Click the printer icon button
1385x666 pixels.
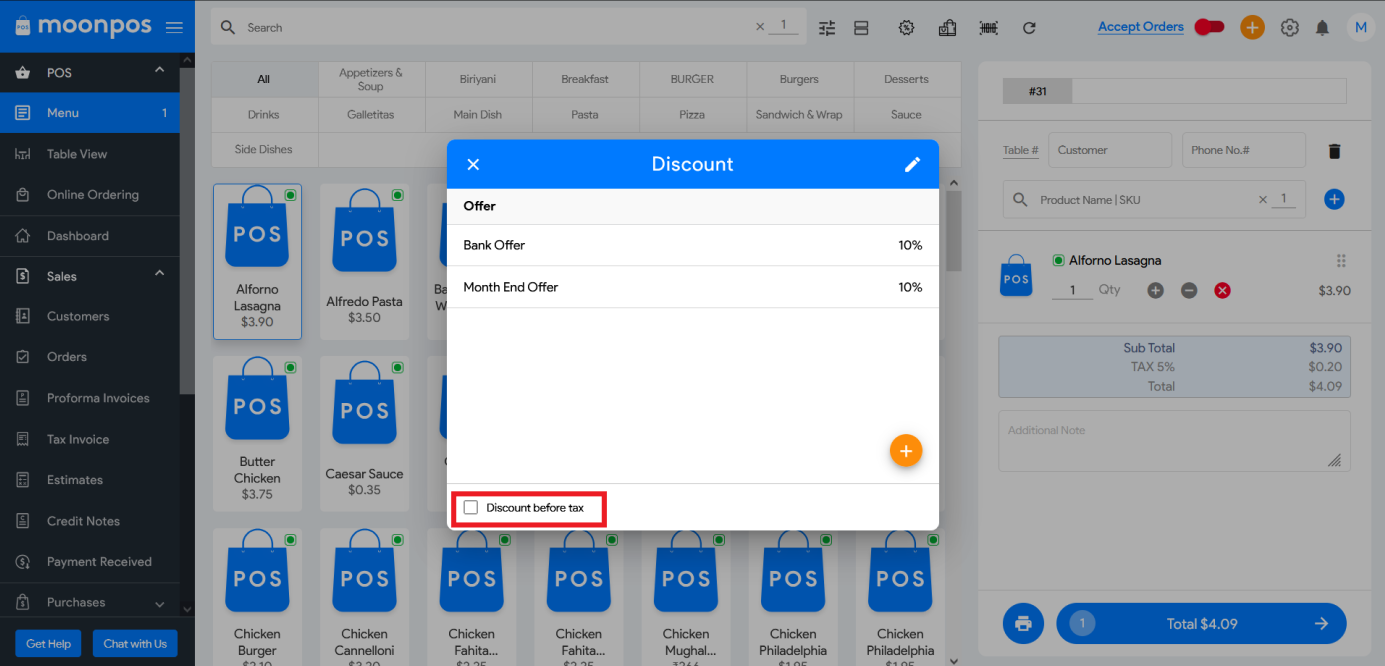click(1022, 624)
